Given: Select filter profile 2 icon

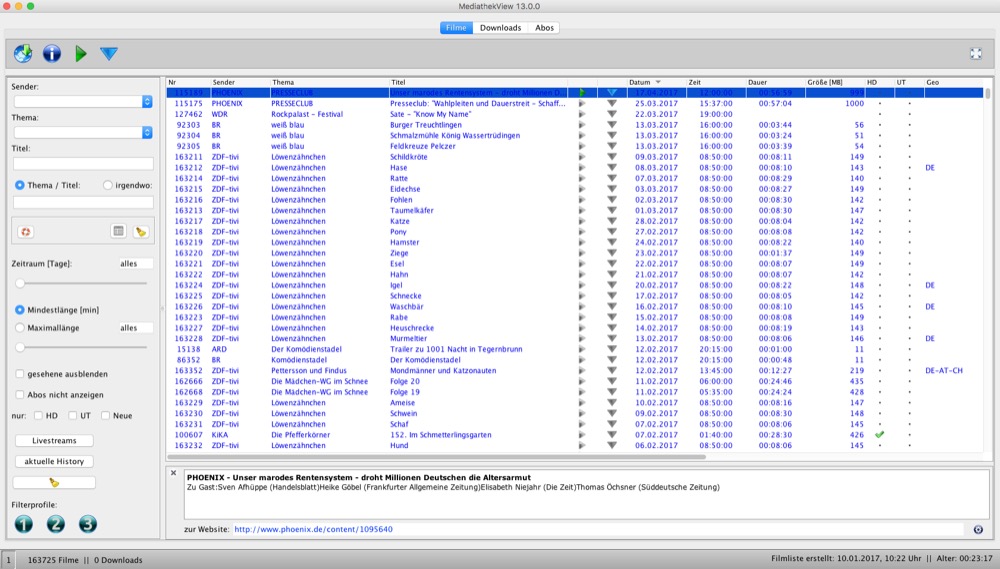Looking at the screenshot, I should tap(55, 524).
